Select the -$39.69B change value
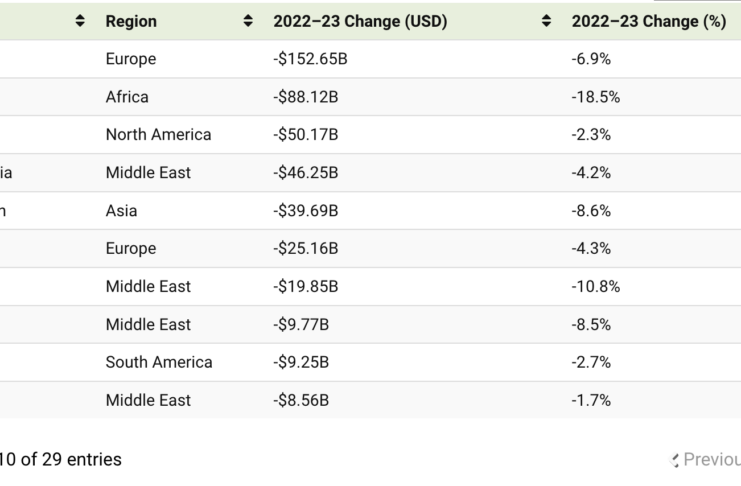Screen dimensions: 741x486 [306, 211]
